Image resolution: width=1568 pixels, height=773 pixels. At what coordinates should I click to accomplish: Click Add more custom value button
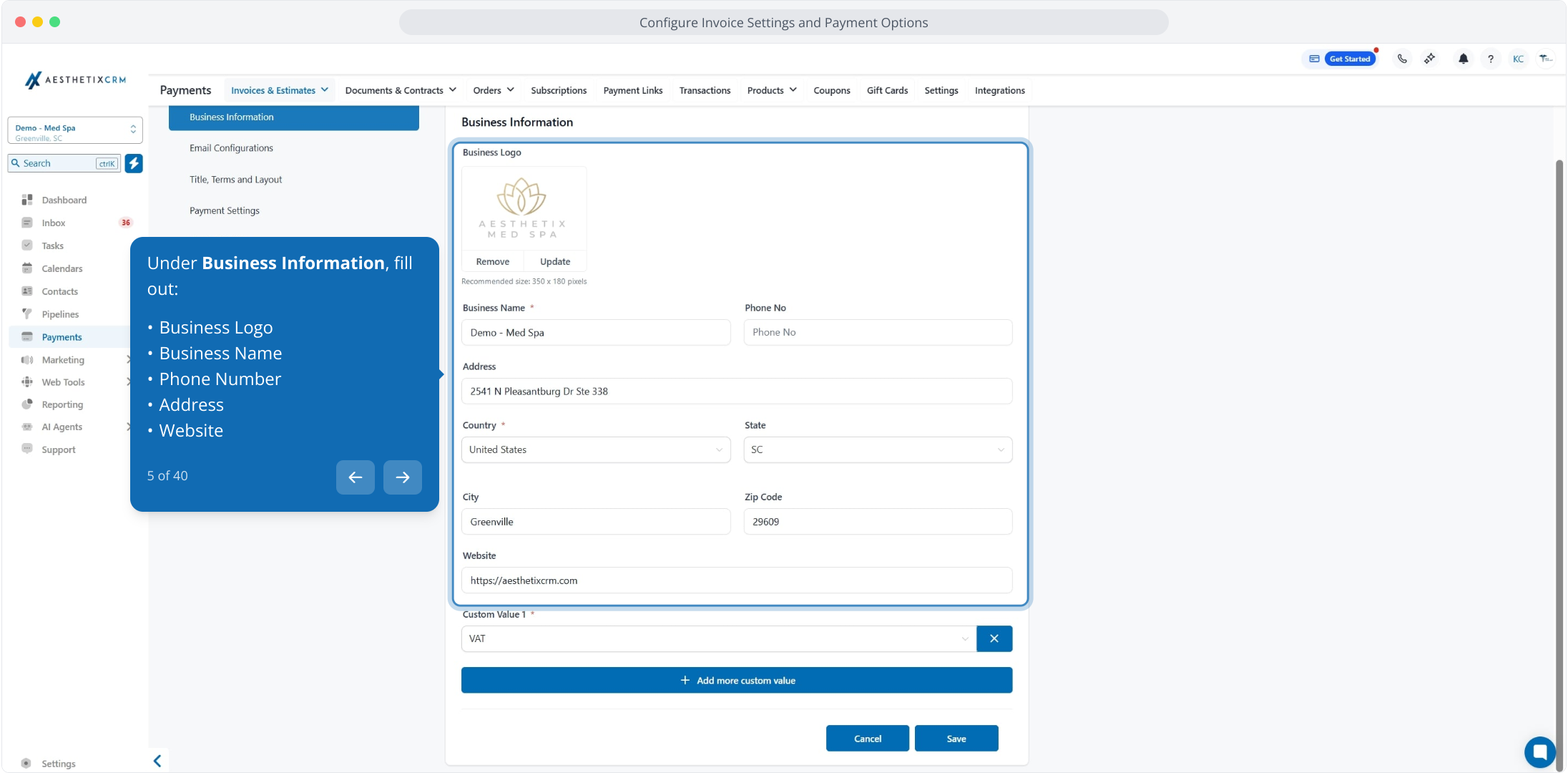736,680
